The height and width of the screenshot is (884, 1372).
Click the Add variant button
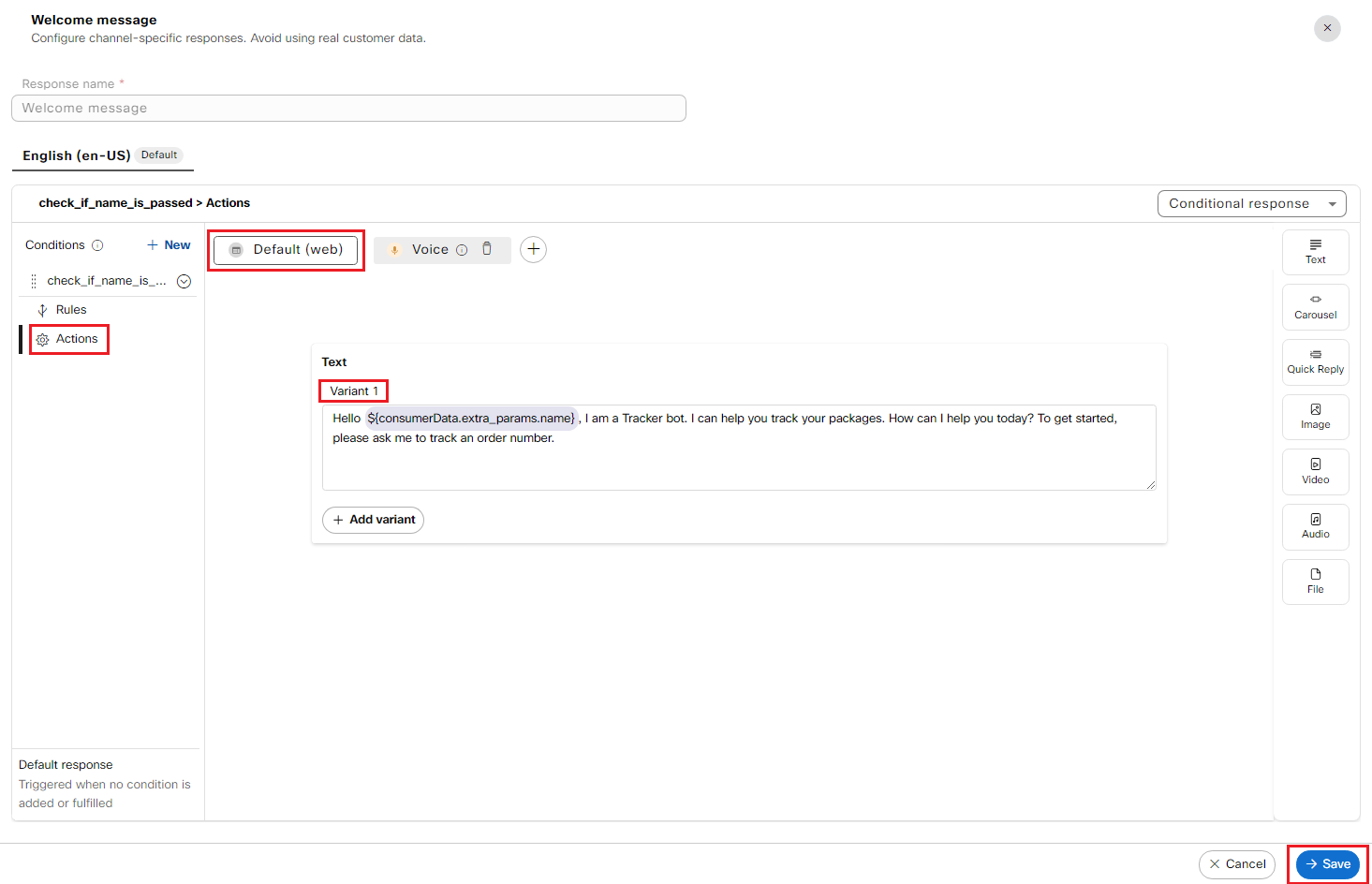tap(373, 520)
